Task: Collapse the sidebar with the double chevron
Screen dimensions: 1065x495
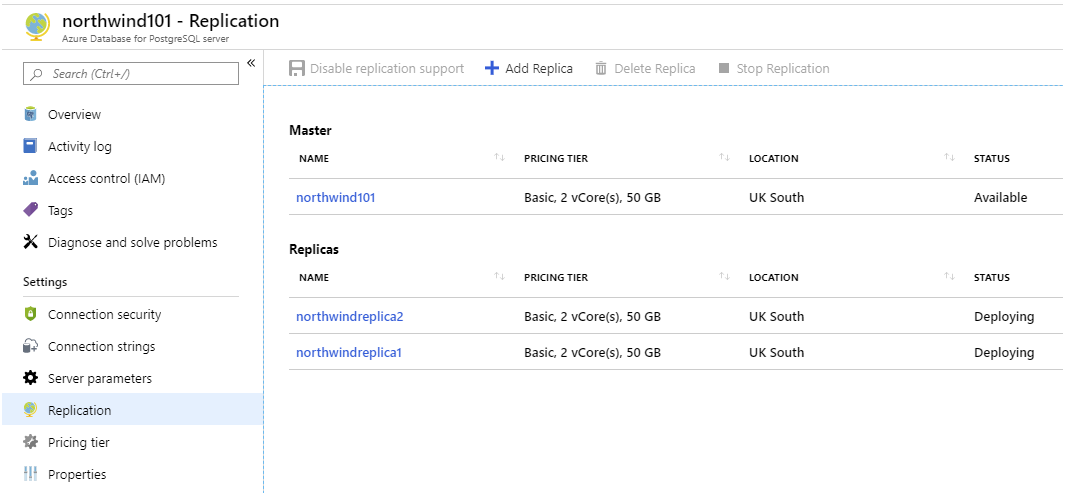Action: tap(251, 63)
